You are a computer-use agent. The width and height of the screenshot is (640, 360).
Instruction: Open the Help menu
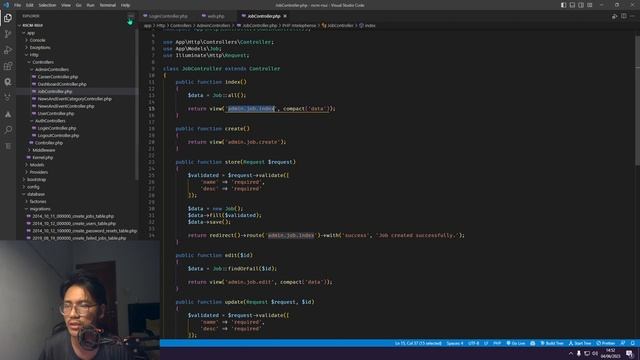tap(125, 5)
